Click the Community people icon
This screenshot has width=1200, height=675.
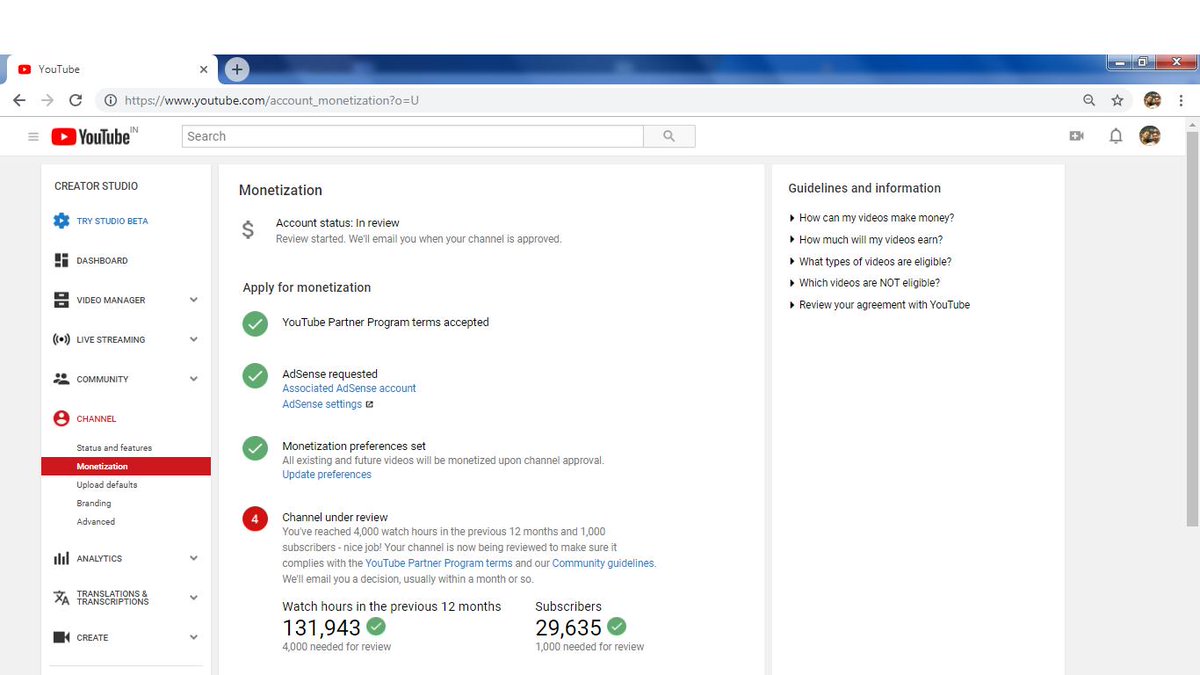coord(61,379)
